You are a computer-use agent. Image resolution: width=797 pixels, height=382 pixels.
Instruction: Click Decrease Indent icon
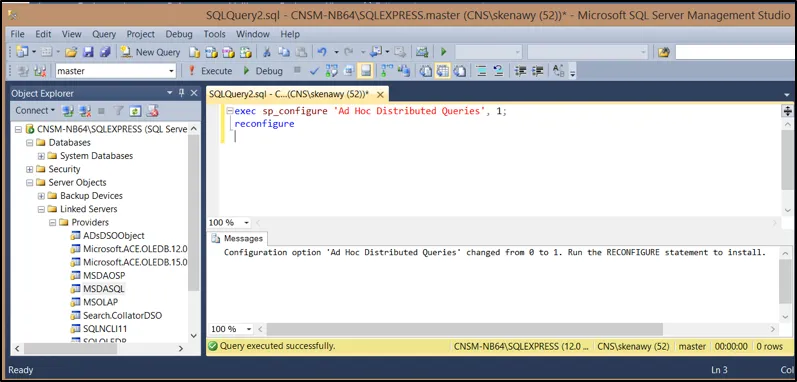pyautogui.click(x=520, y=71)
